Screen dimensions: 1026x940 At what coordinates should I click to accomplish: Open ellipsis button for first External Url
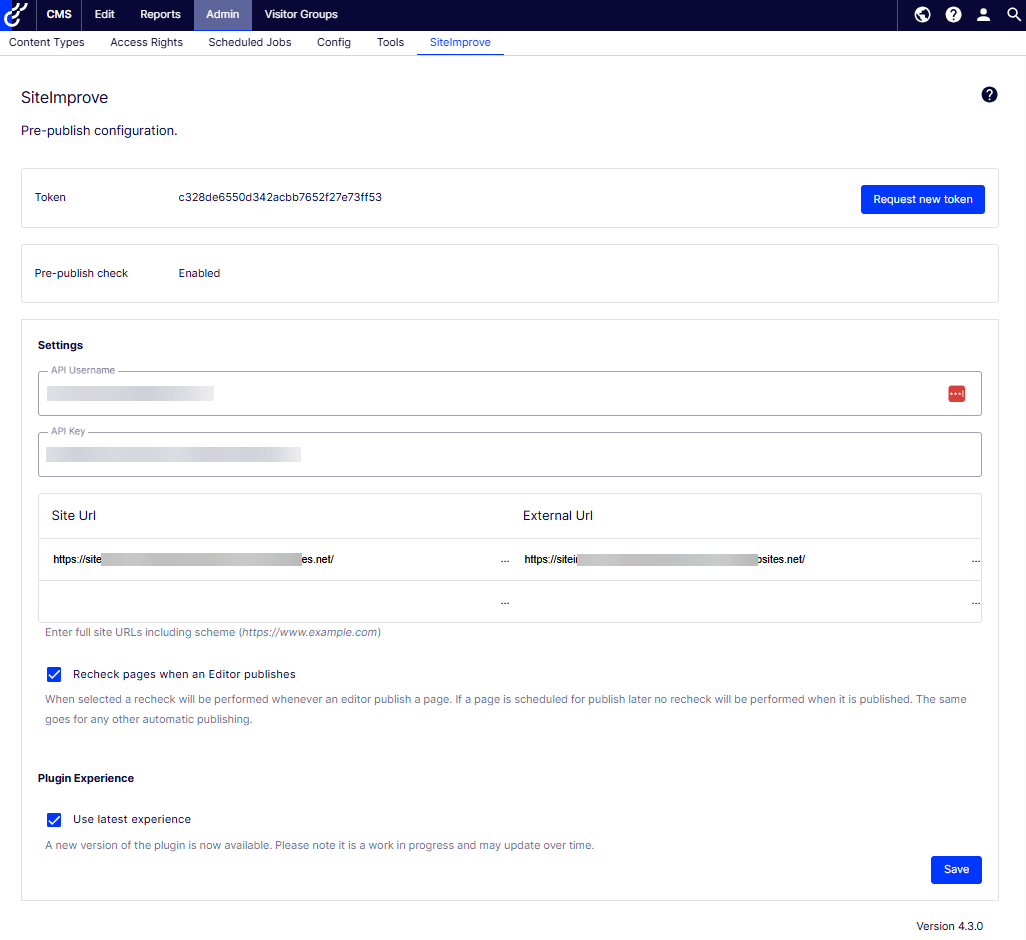point(975,560)
